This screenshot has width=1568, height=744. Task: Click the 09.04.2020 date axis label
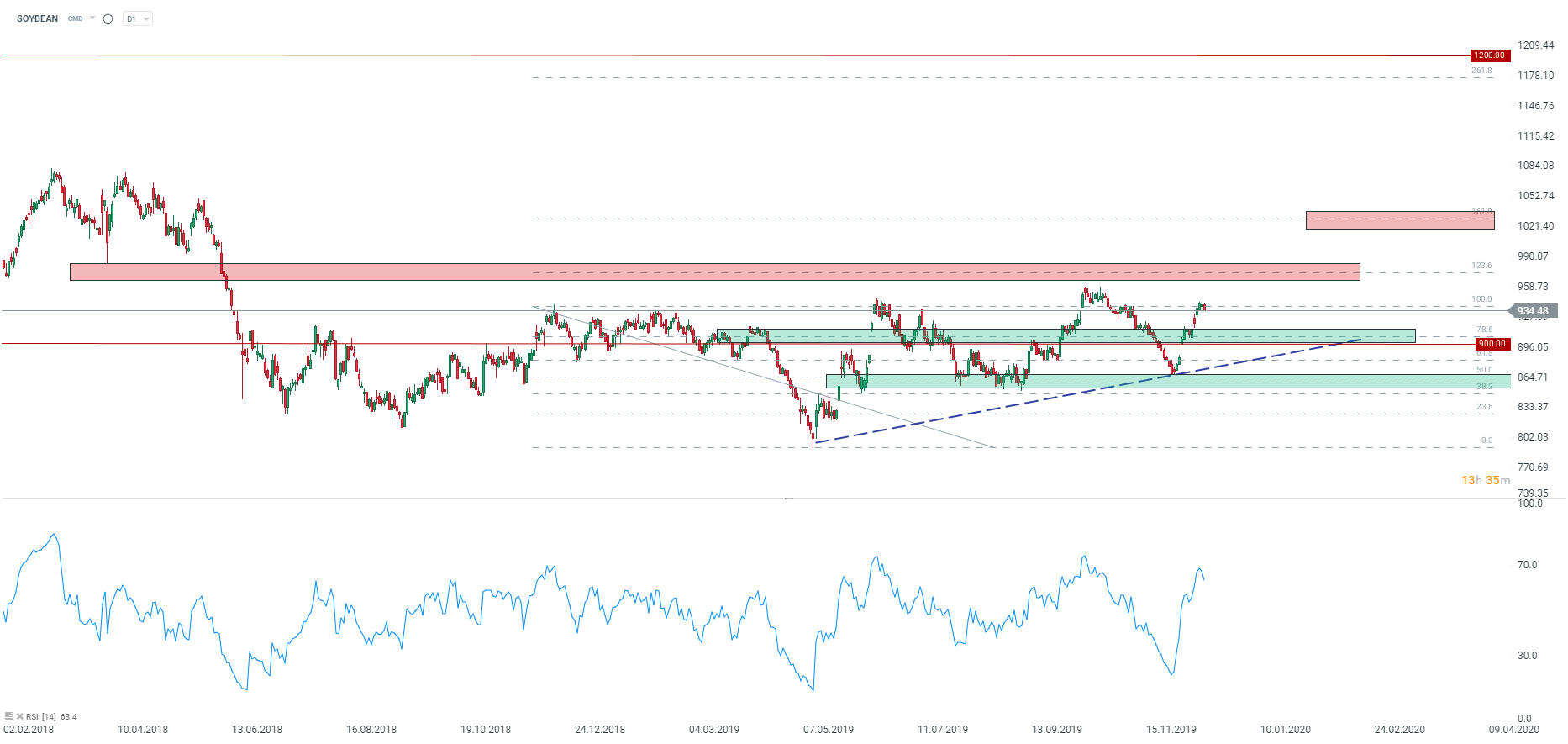[x=1514, y=730]
